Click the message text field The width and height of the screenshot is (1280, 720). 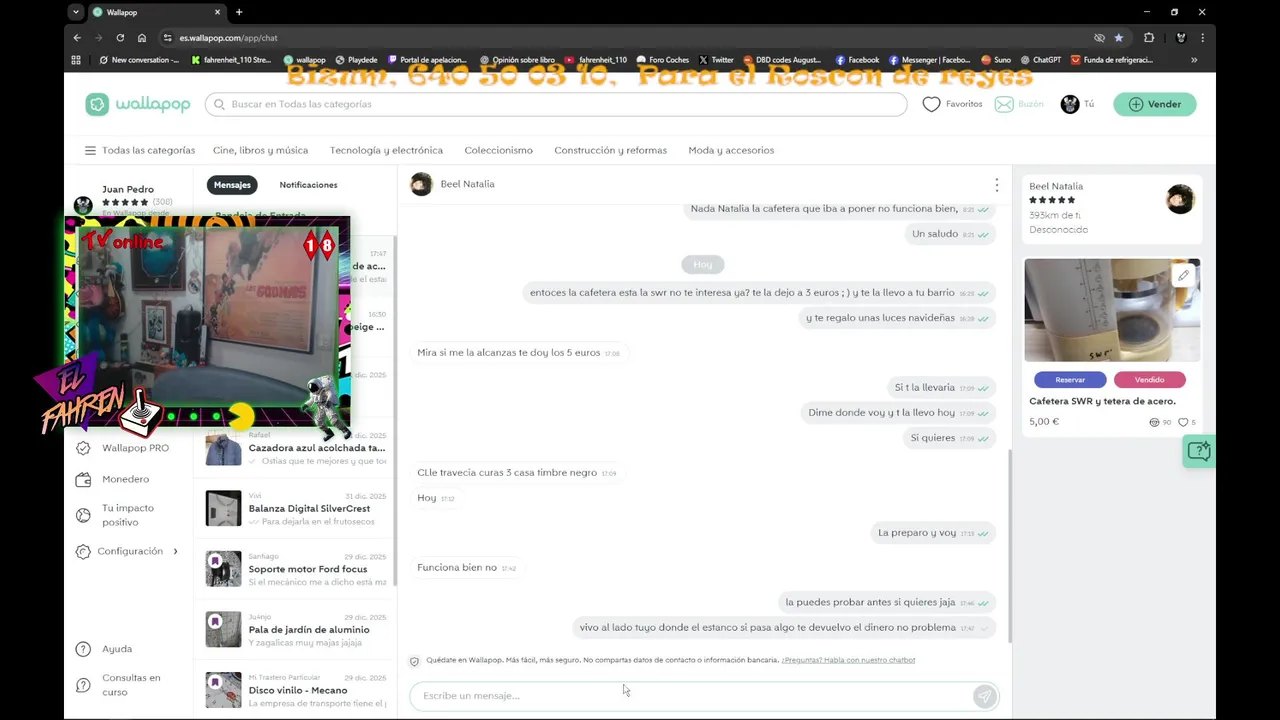coord(690,696)
